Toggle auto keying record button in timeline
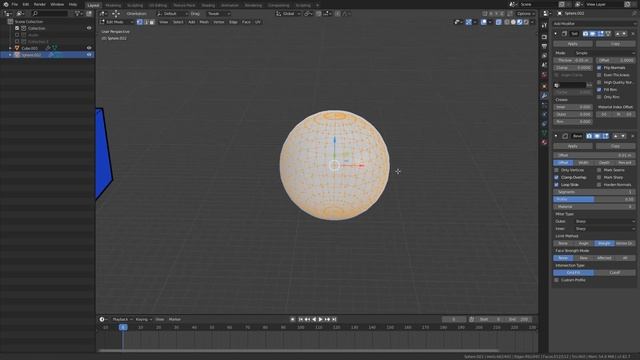640x360 pixels. tap(293, 319)
